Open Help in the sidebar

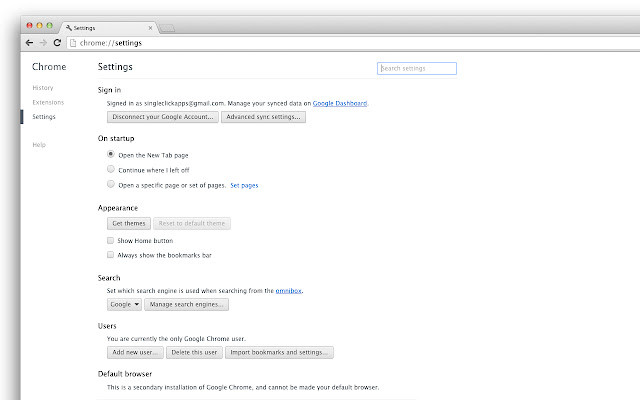click(x=39, y=145)
